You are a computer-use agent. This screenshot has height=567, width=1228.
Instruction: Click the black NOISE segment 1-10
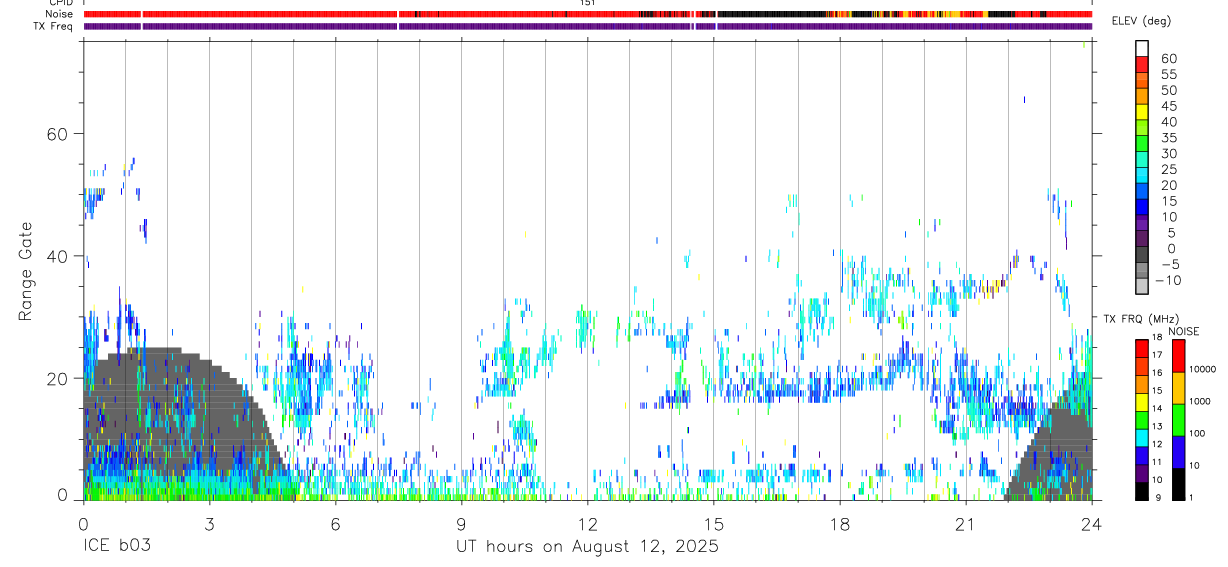1178,484
